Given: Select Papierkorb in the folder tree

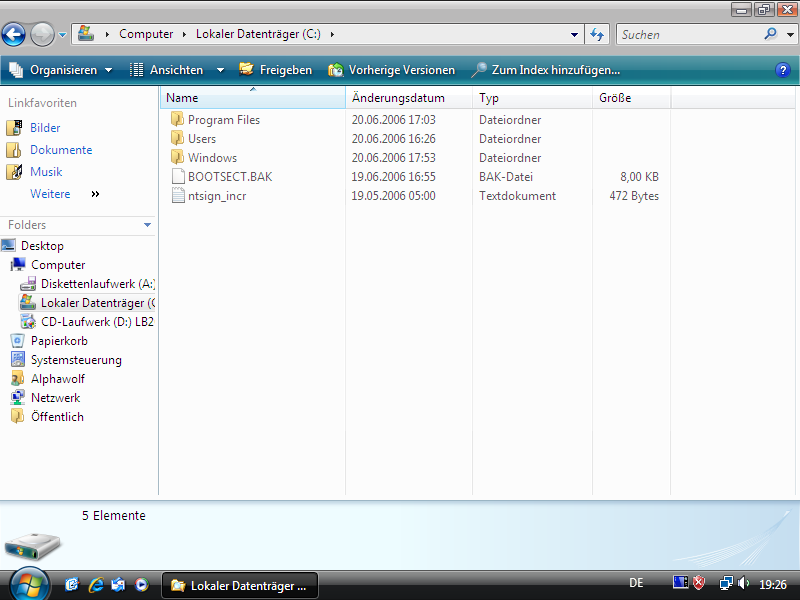Looking at the screenshot, I should 59,341.
